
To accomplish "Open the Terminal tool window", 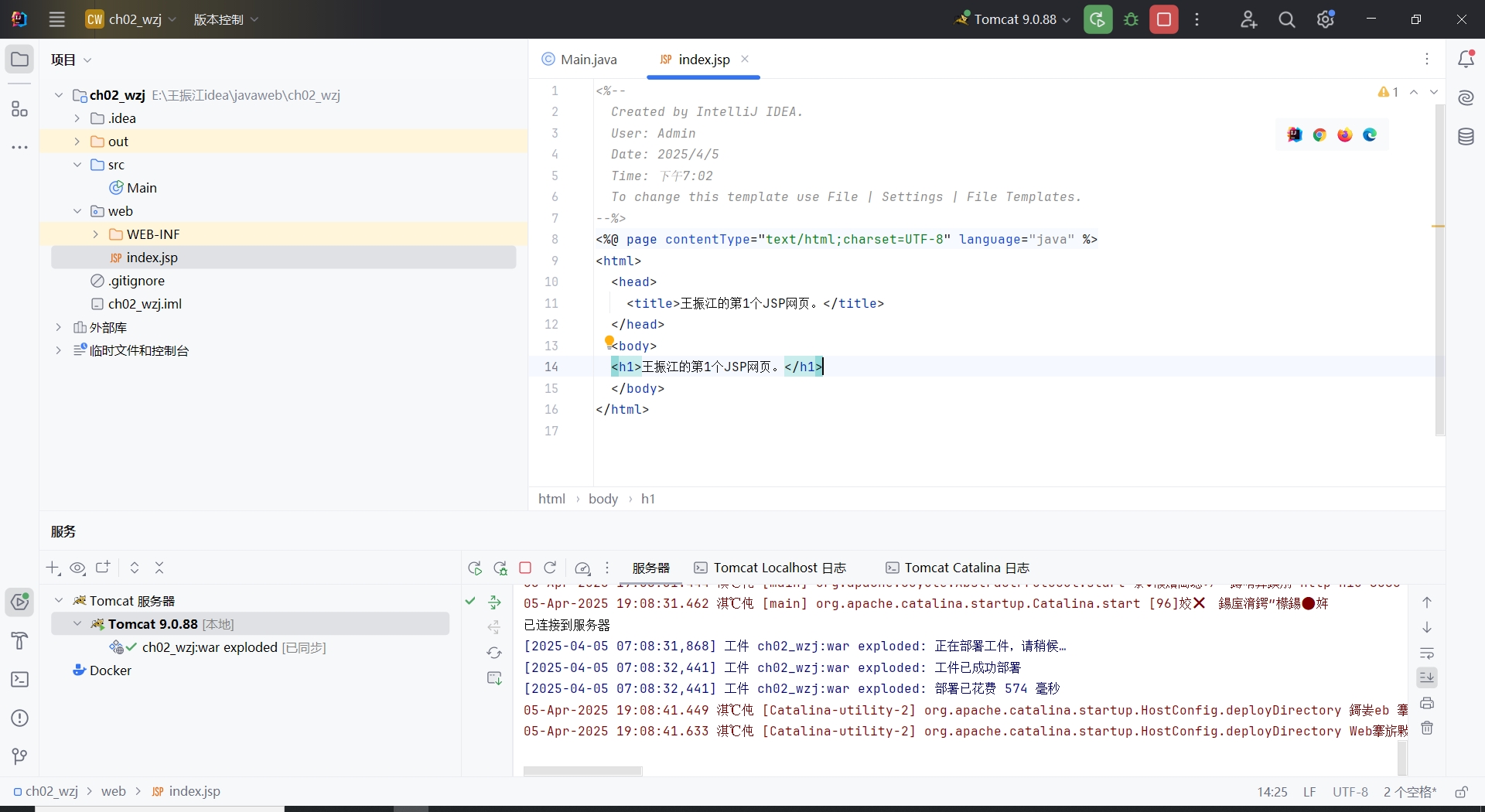I will coord(20,680).
